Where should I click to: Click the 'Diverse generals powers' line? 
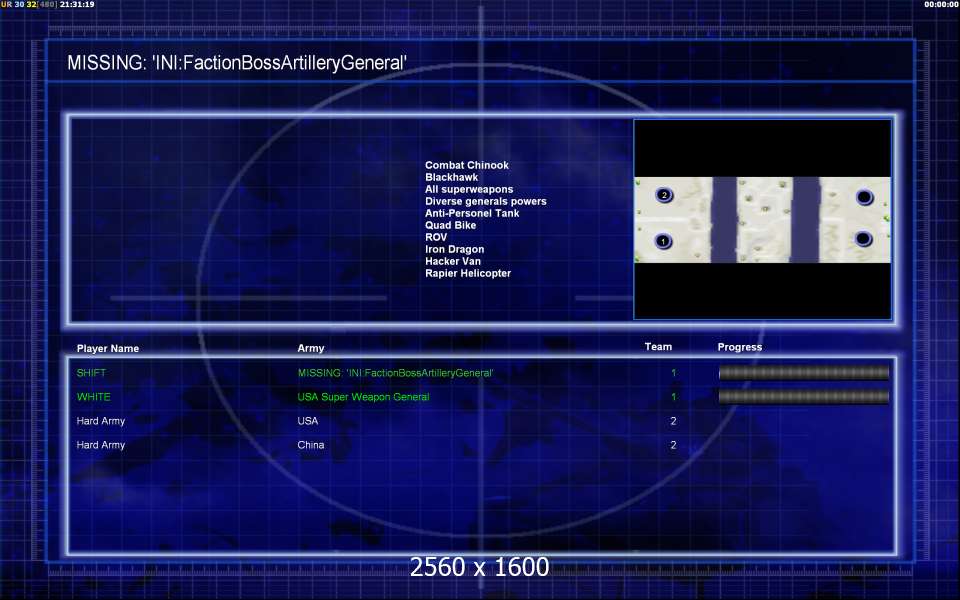coord(486,201)
